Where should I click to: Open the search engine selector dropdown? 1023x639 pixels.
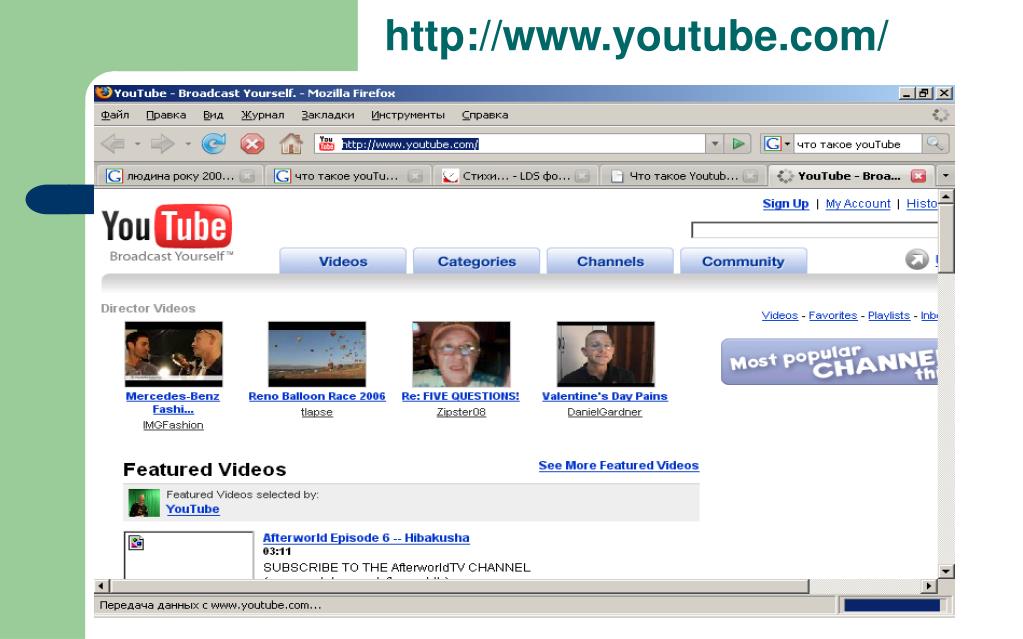pyautogui.click(x=787, y=144)
